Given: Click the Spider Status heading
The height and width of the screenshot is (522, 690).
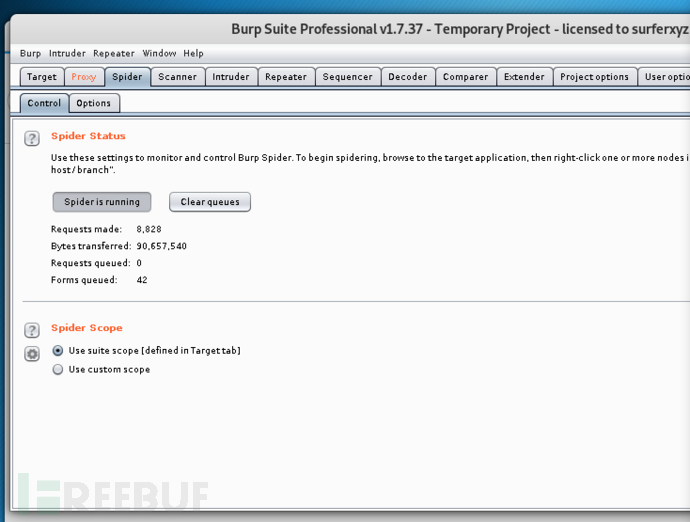Looking at the screenshot, I should tap(88, 136).
